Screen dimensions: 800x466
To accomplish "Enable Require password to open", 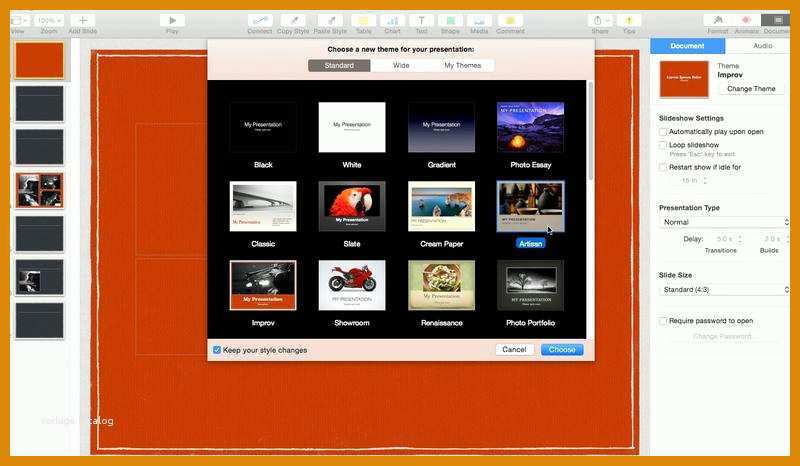I will pos(663,321).
